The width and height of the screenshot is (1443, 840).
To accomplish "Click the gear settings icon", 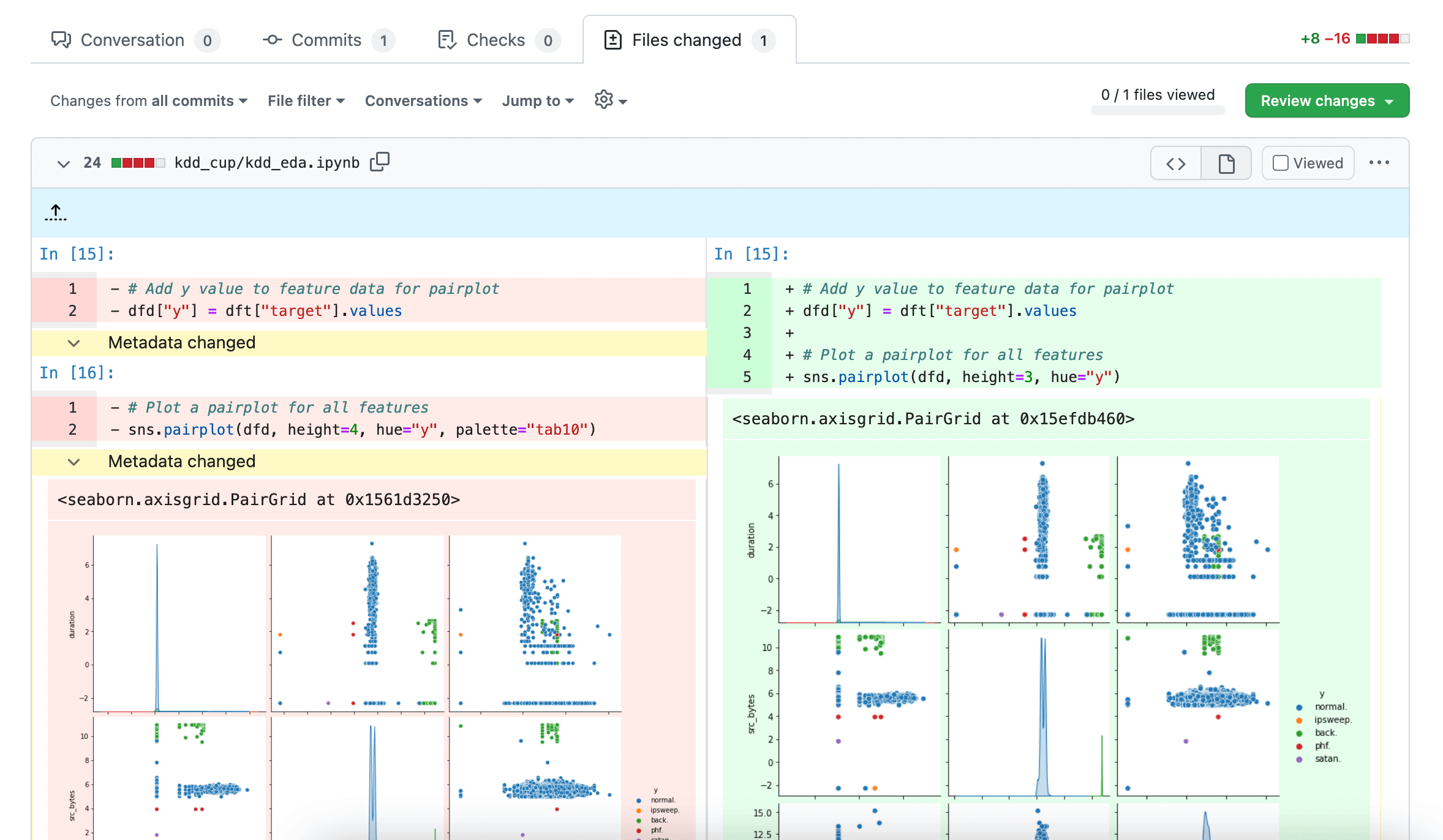I will 604,99.
